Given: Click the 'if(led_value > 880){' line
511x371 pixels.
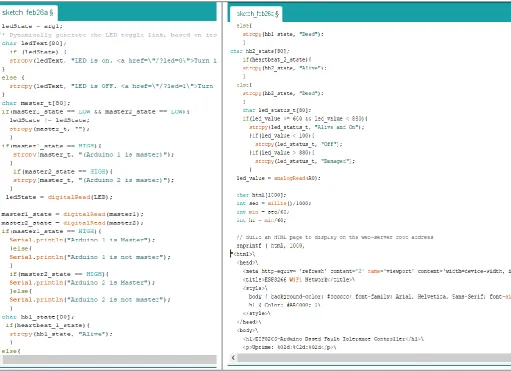Looking at the screenshot, I should pos(282,153).
